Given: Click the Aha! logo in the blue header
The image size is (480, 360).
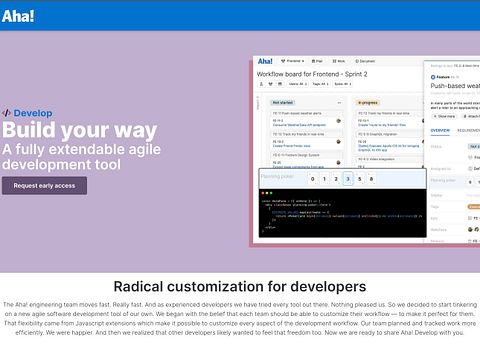Looking at the screenshot, I should click(18, 16).
